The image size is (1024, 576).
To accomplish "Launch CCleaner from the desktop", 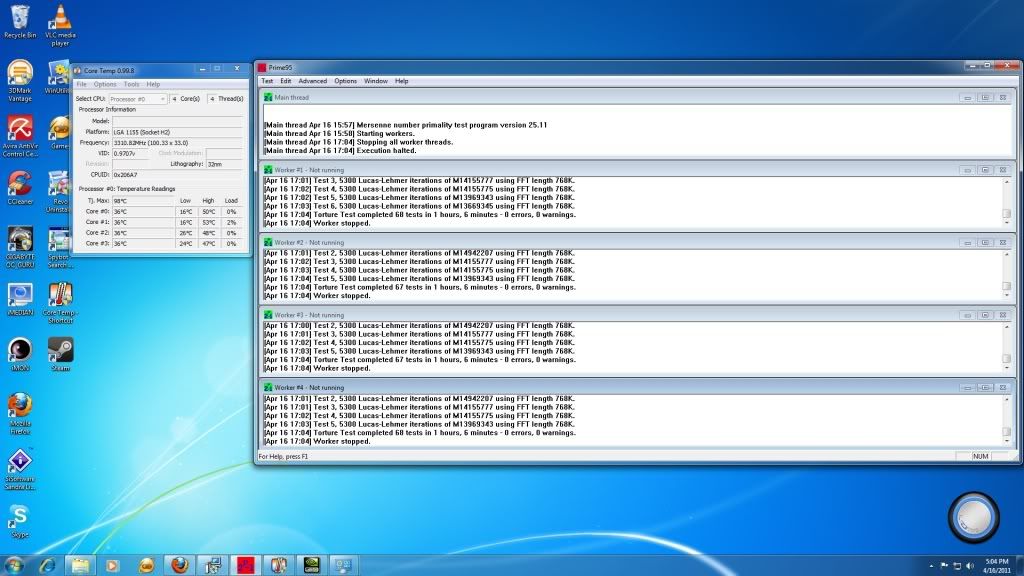I will pyautogui.click(x=20, y=188).
